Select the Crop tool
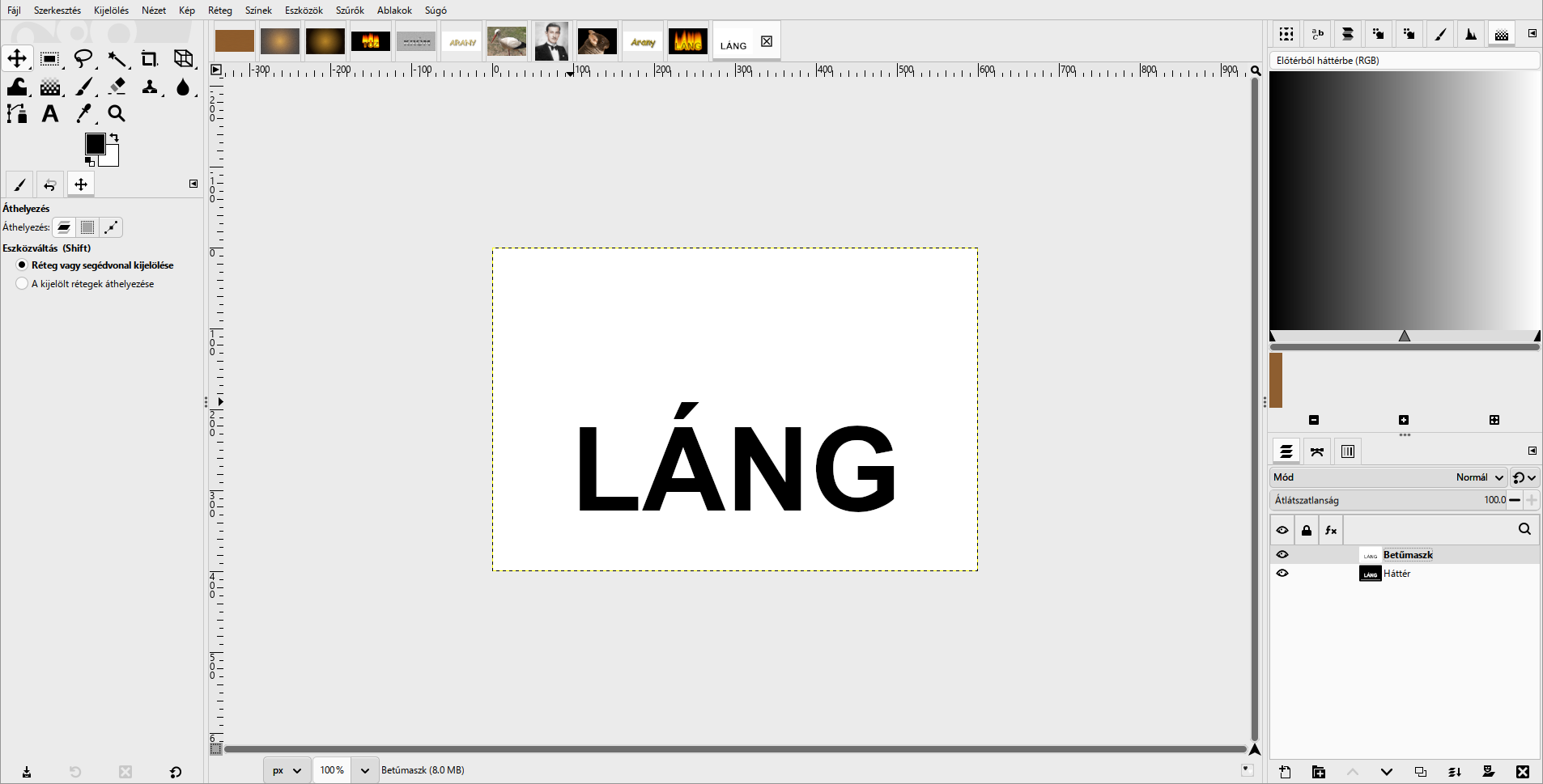This screenshot has height=784, width=1543. [150, 58]
